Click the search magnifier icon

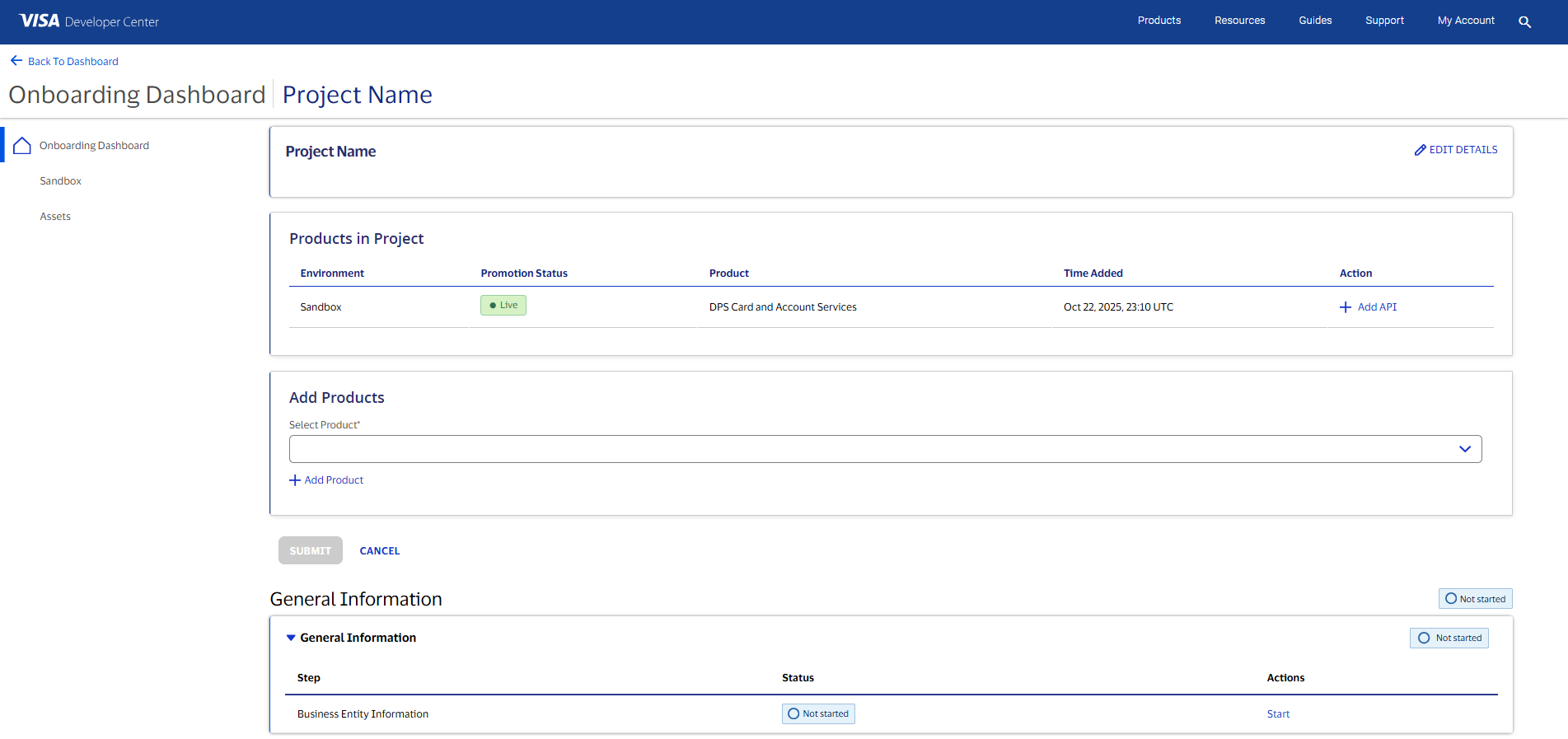(1524, 22)
